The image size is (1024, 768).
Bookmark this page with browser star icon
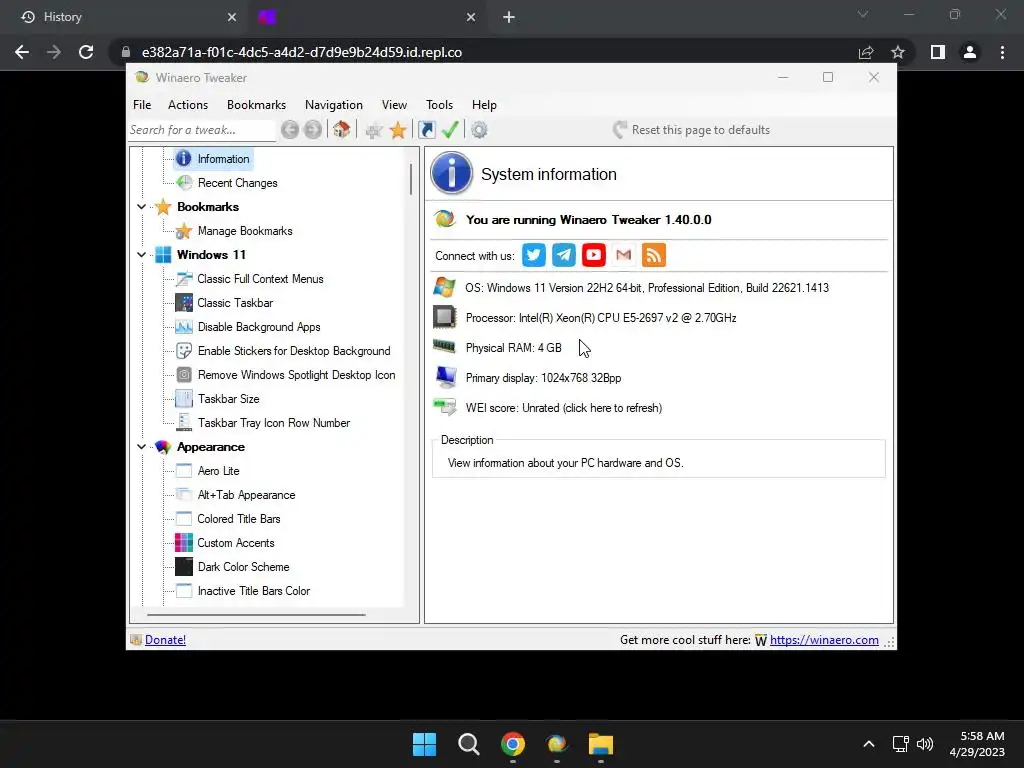click(898, 52)
